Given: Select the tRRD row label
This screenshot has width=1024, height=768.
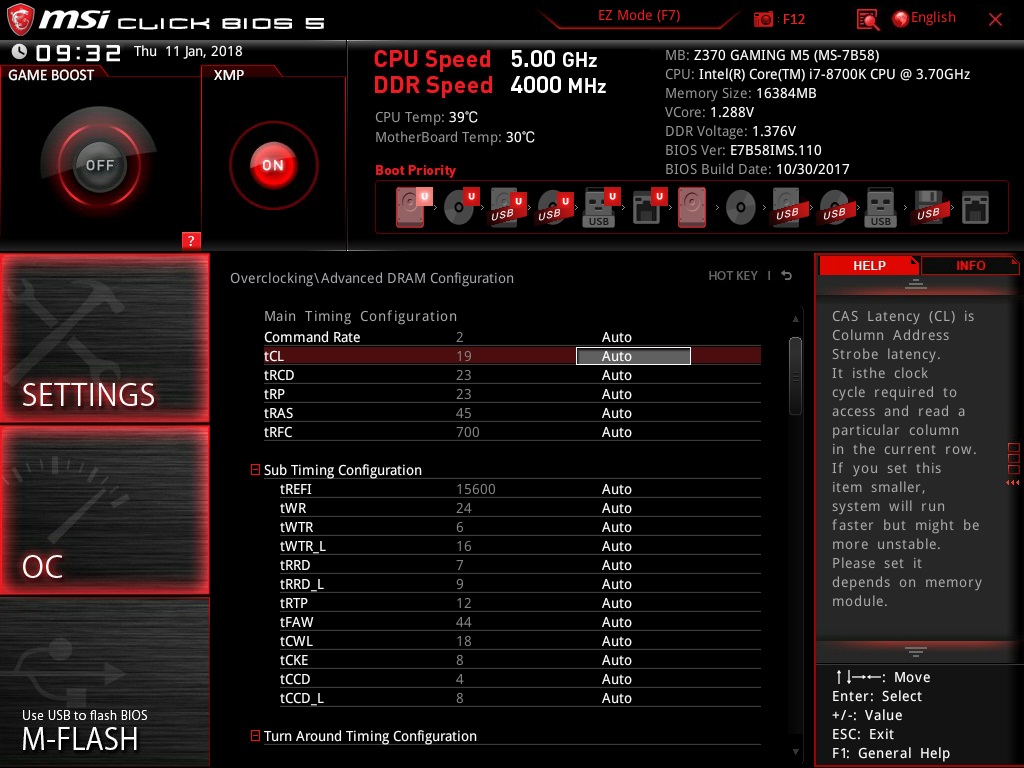Looking at the screenshot, I should point(295,565).
